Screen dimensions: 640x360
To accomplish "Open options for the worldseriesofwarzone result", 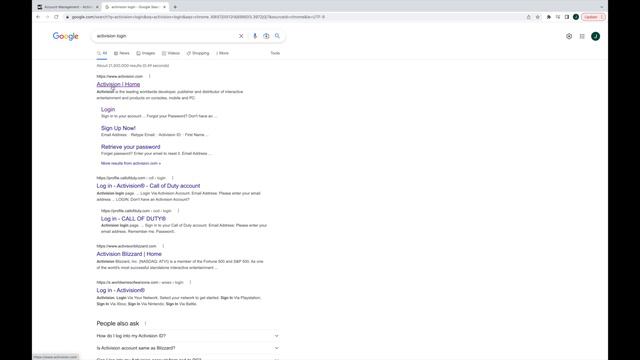I will click(x=190, y=282).
